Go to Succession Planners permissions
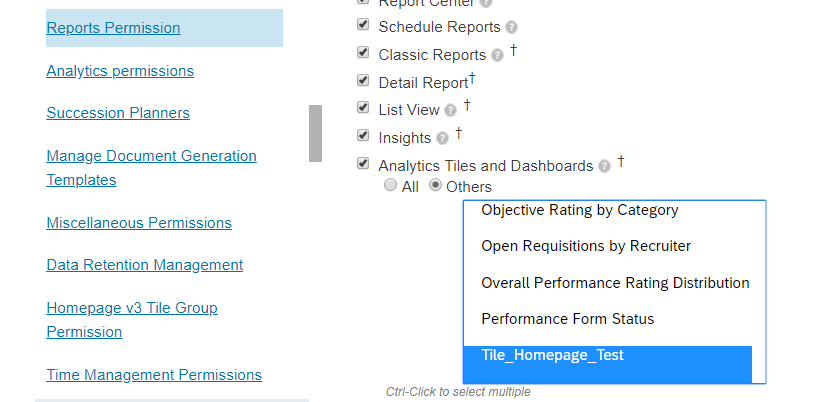 pos(118,113)
